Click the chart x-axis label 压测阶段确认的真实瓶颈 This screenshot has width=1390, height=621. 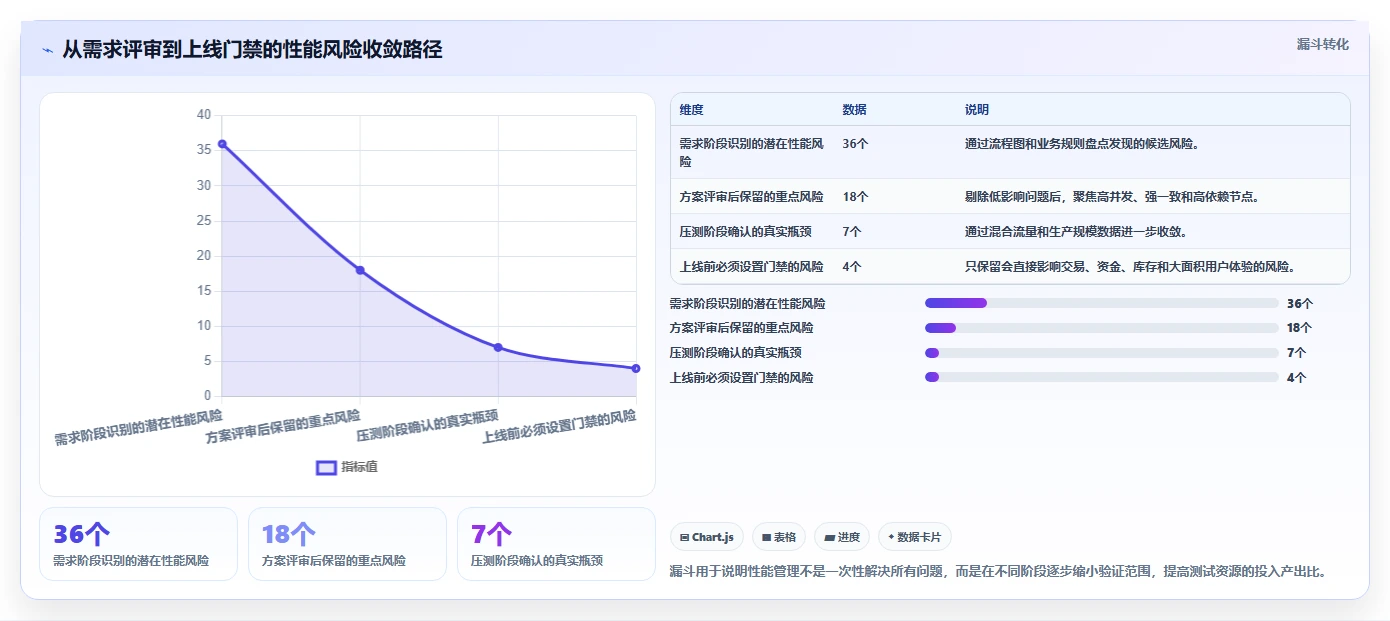(x=428, y=425)
